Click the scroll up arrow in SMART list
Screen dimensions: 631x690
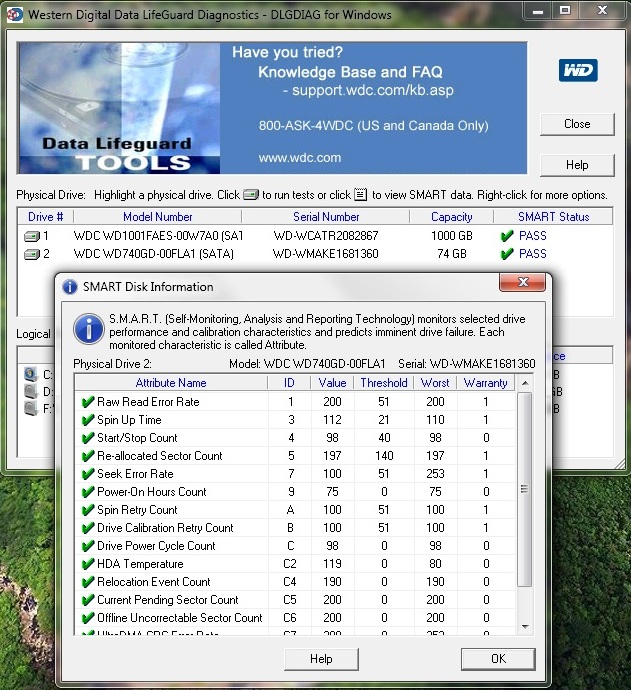(x=525, y=383)
